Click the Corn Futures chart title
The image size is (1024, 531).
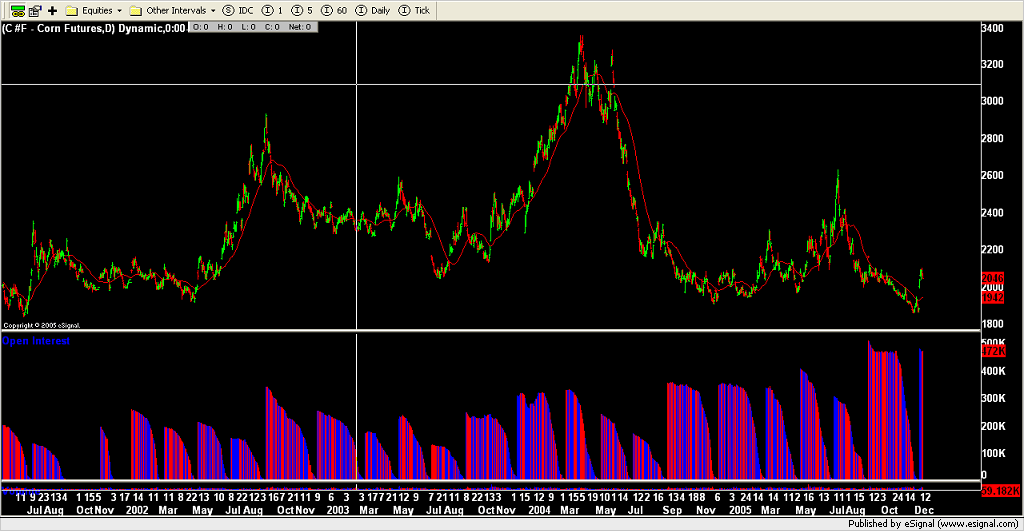pos(93,28)
